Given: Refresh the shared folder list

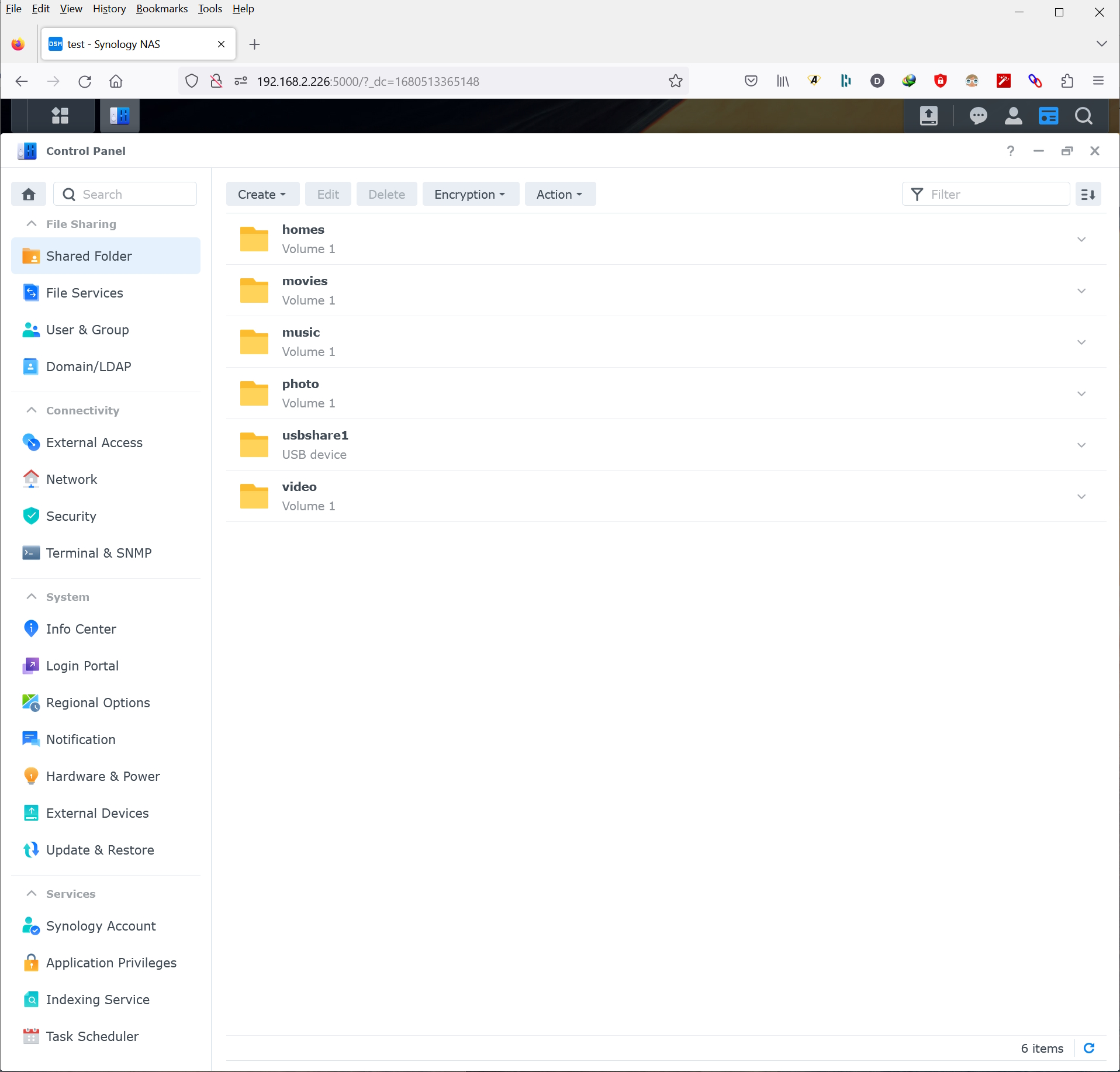Looking at the screenshot, I should coord(1089,1048).
